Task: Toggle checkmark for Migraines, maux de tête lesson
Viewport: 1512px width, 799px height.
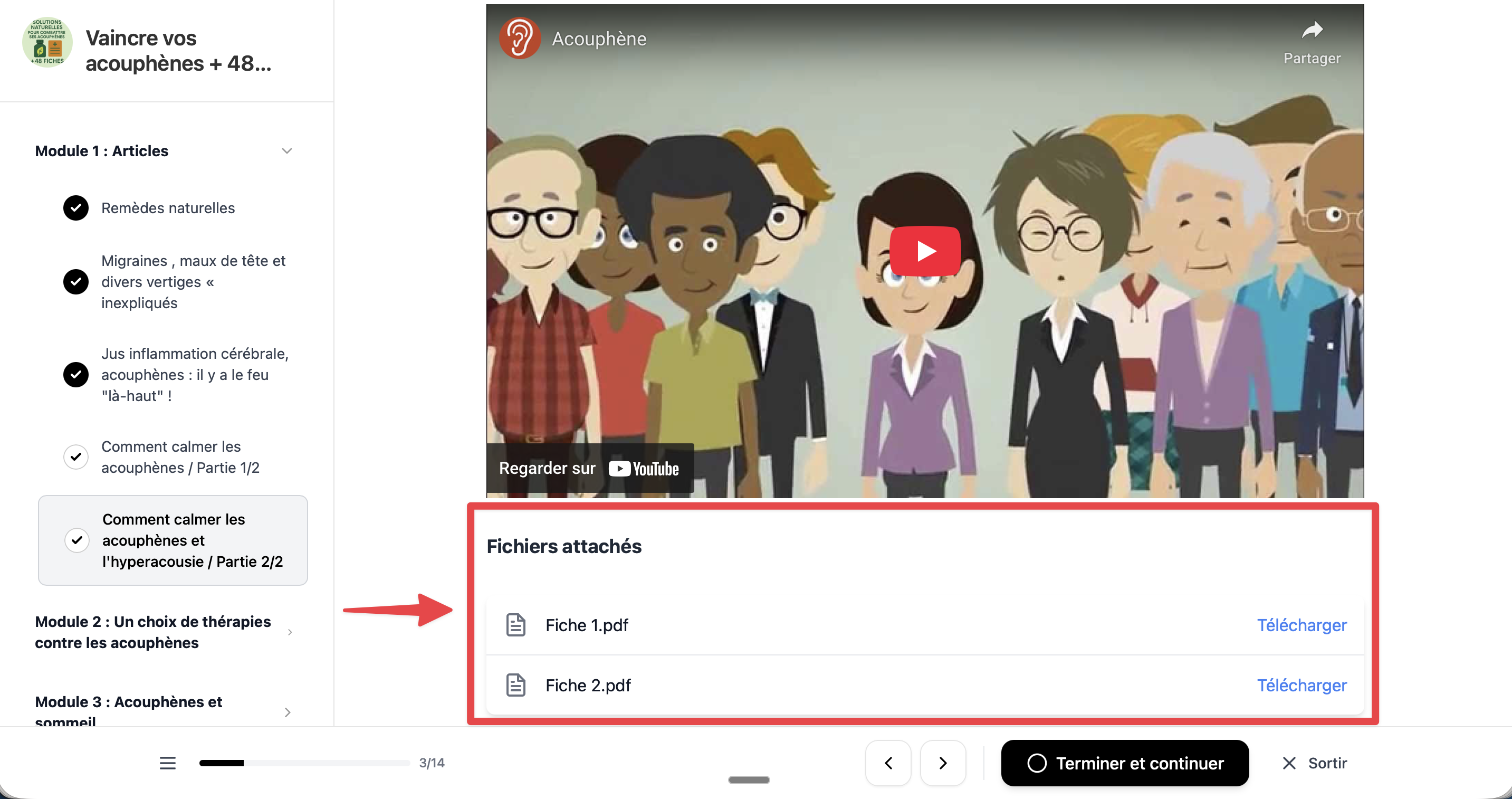Action: (76, 282)
